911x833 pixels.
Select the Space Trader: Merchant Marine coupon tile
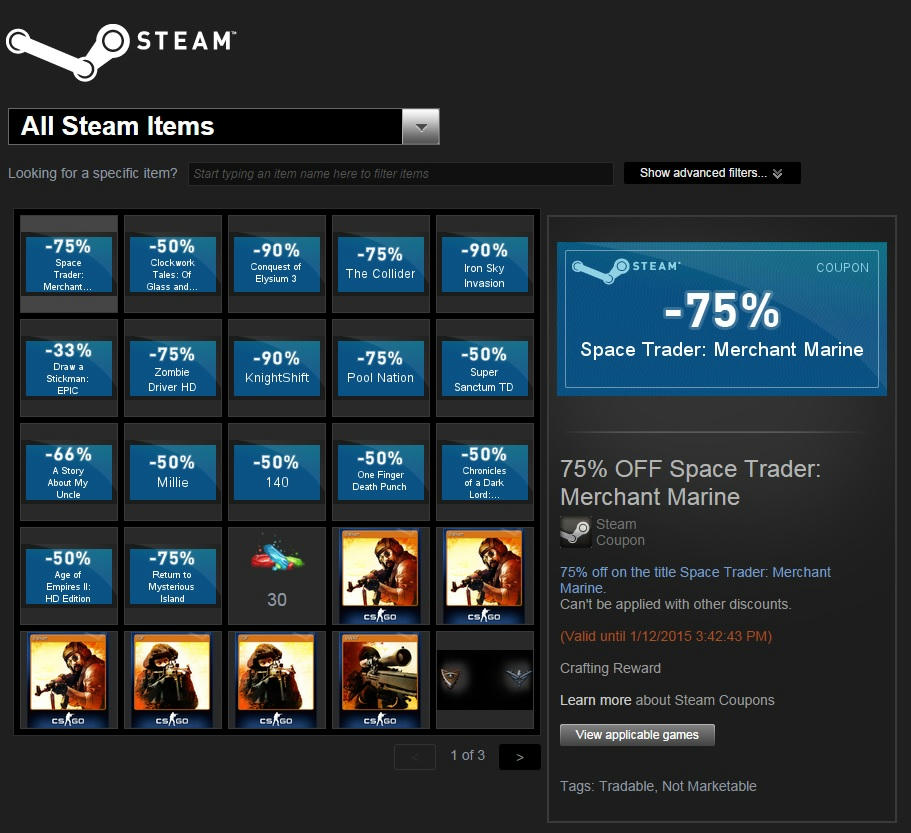[69, 264]
